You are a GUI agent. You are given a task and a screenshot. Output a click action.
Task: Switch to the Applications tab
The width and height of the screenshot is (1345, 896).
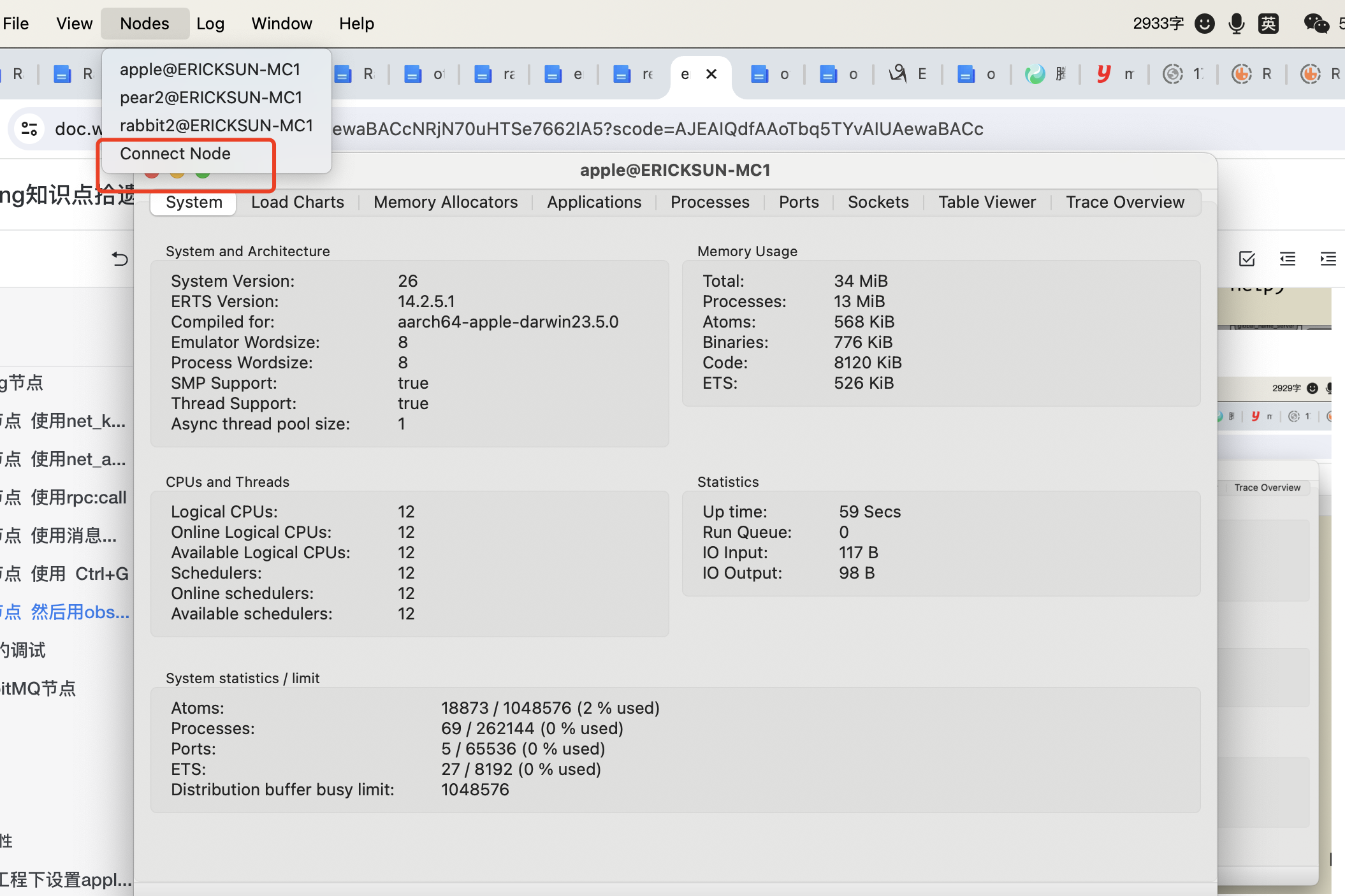point(594,202)
